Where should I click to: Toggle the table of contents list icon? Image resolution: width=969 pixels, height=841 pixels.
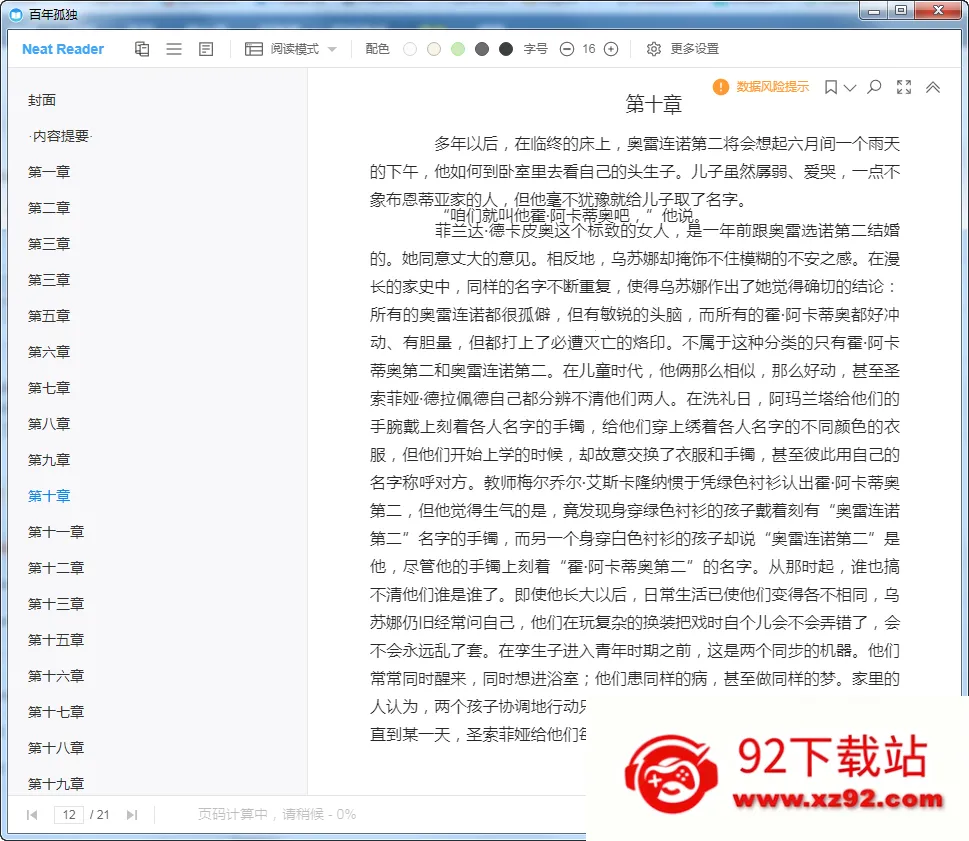pyautogui.click(x=174, y=49)
